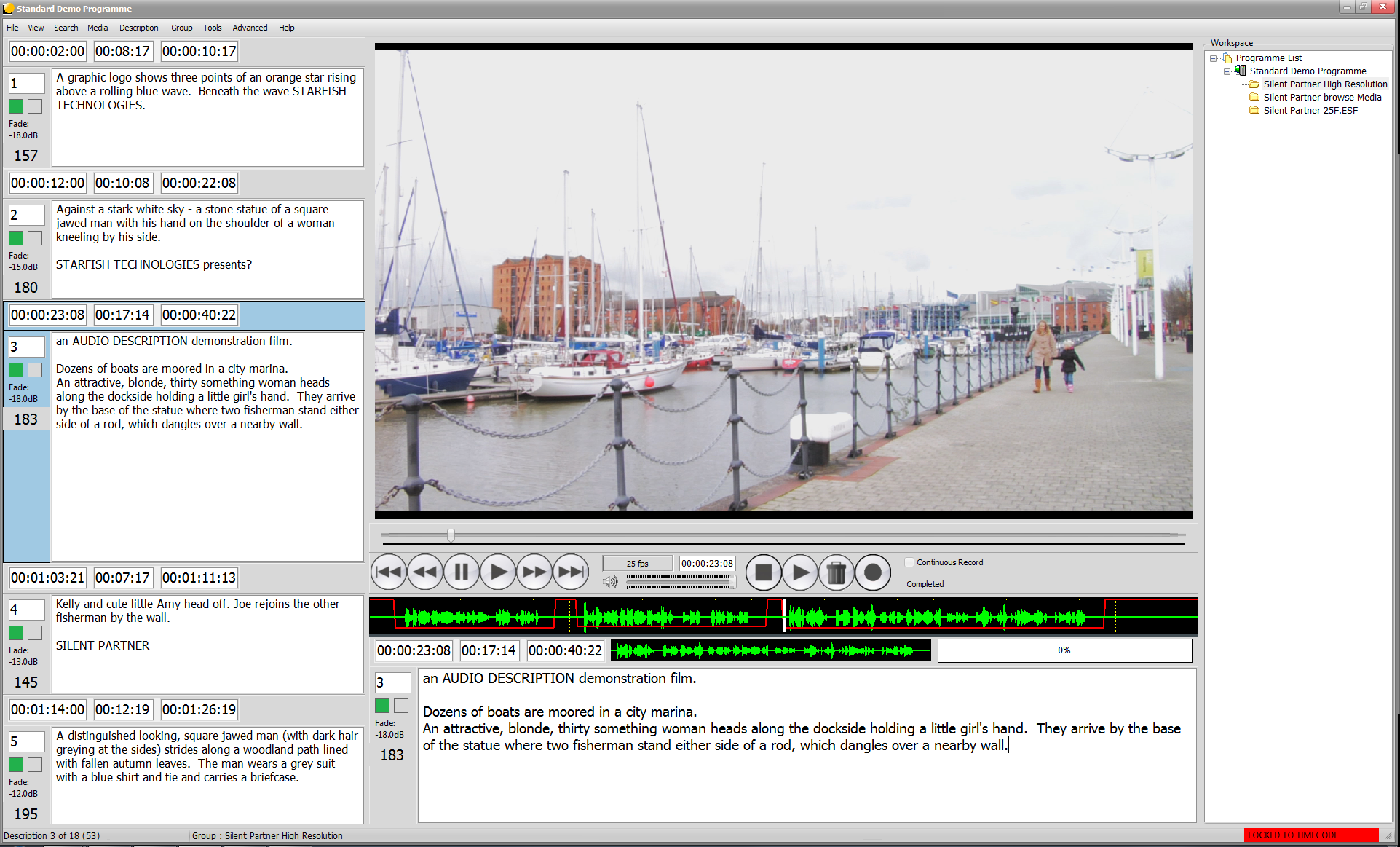Stop the description playback
This screenshot has height=847, width=1400.
[x=764, y=573]
